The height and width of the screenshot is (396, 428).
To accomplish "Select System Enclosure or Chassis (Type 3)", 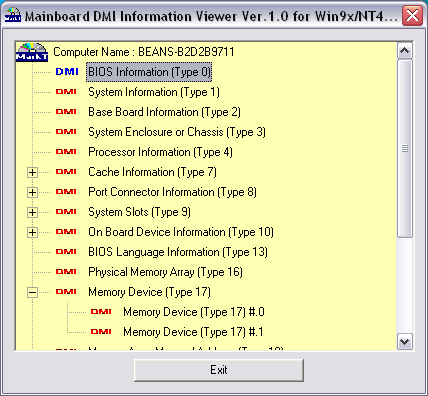I will 177,132.
